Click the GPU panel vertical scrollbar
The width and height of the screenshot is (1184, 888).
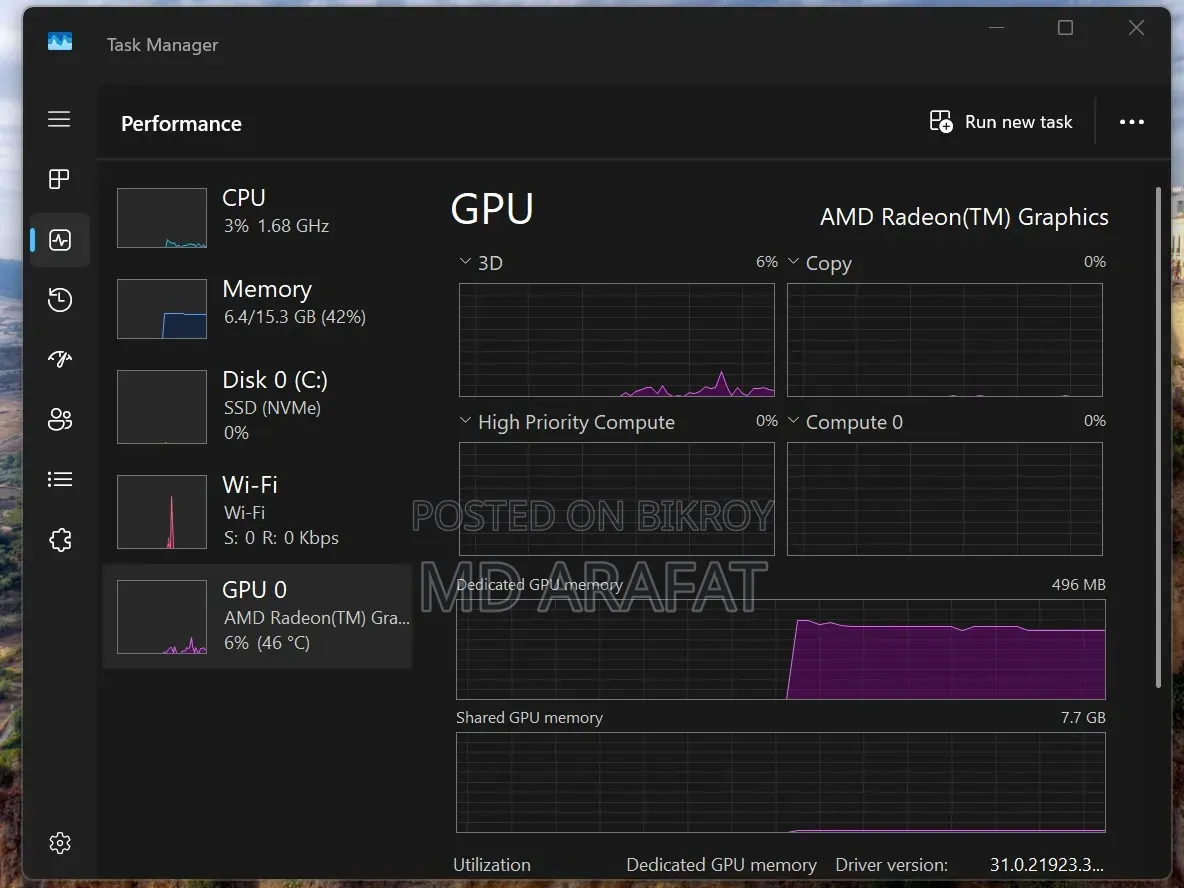pos(1158,437)
